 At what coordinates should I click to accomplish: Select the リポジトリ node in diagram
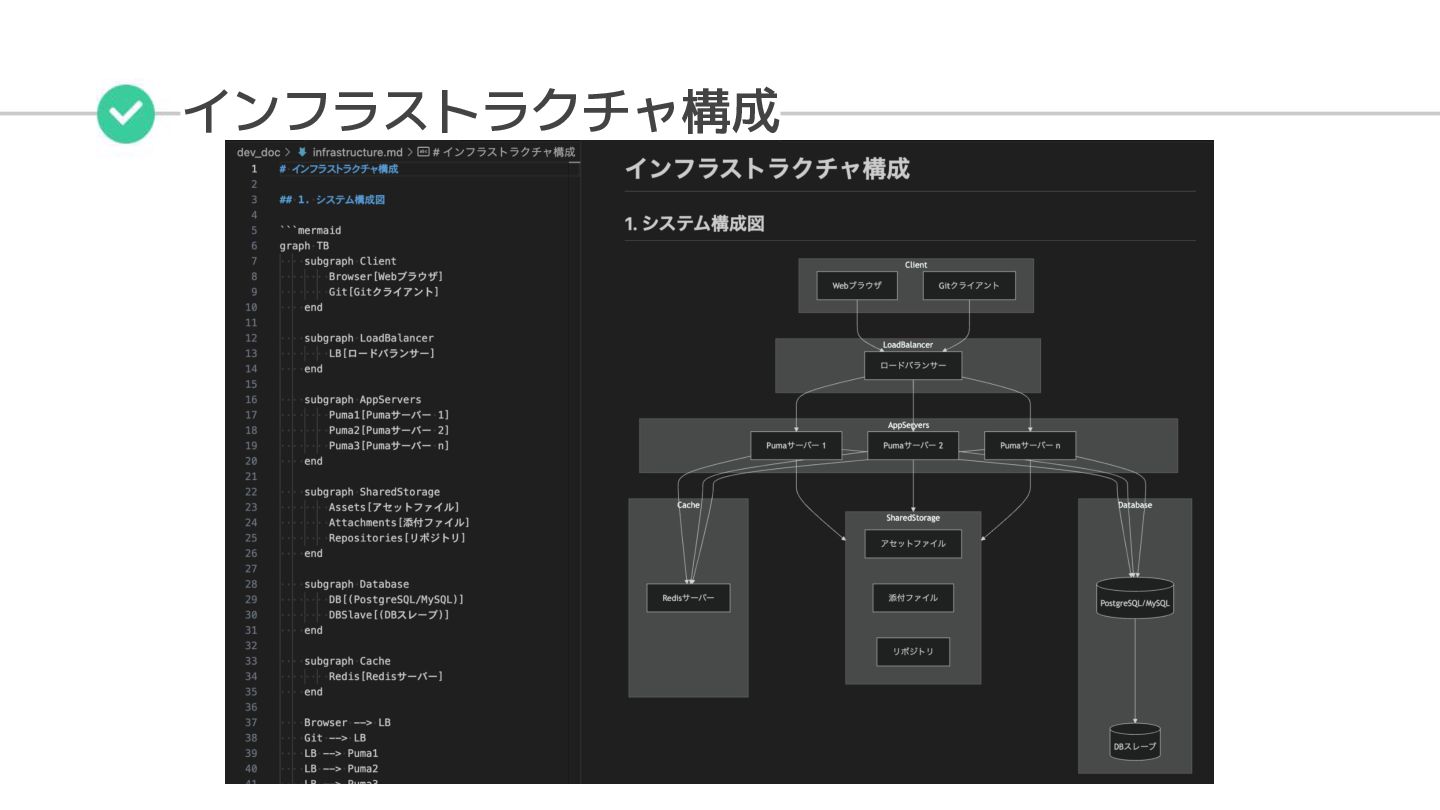(913, 652)
